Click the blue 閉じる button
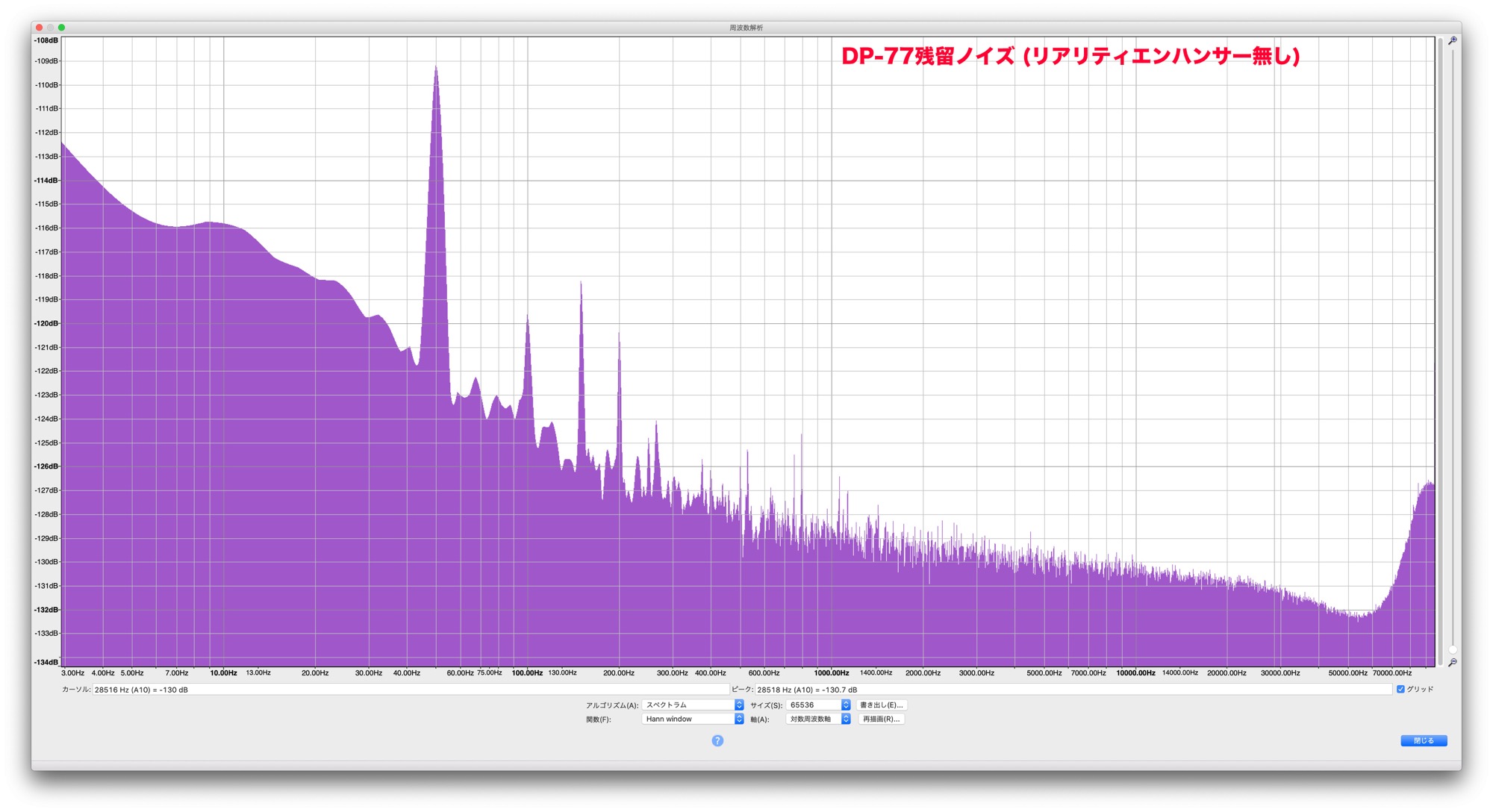 tap(1424, 740)
